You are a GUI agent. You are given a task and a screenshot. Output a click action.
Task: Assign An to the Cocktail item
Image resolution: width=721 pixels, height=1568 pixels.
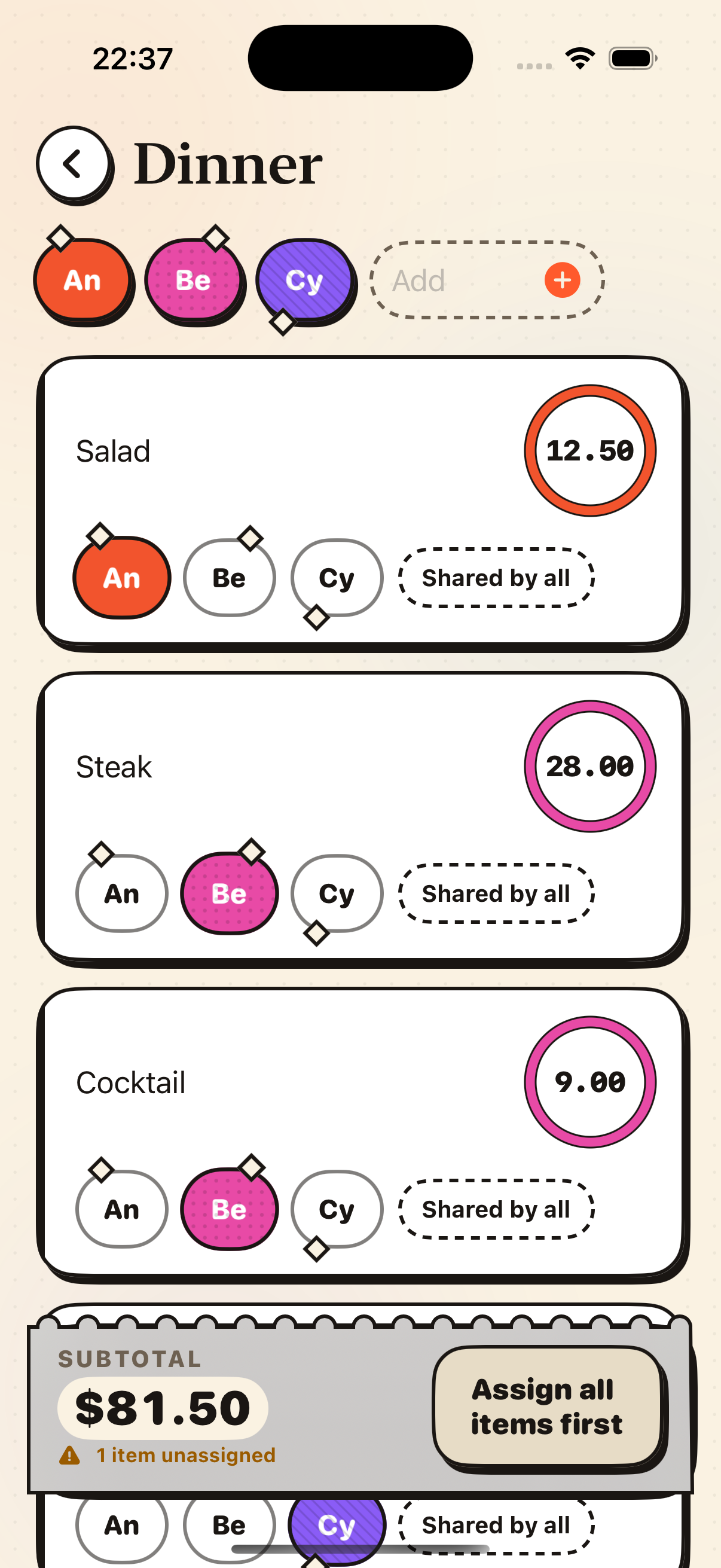pos(122,1209)
